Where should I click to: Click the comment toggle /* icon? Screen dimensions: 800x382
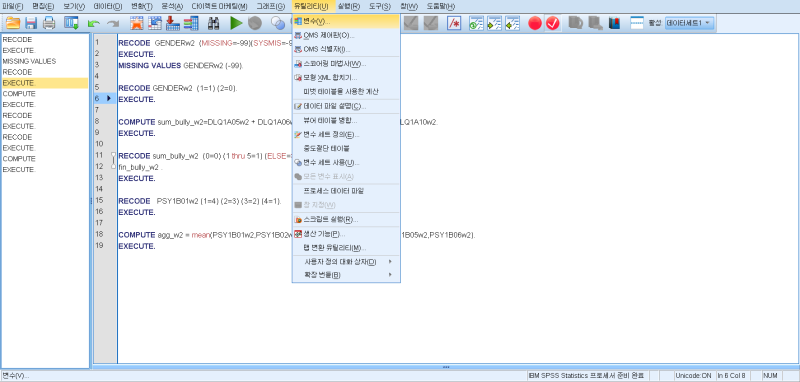(x=454, y=23)
